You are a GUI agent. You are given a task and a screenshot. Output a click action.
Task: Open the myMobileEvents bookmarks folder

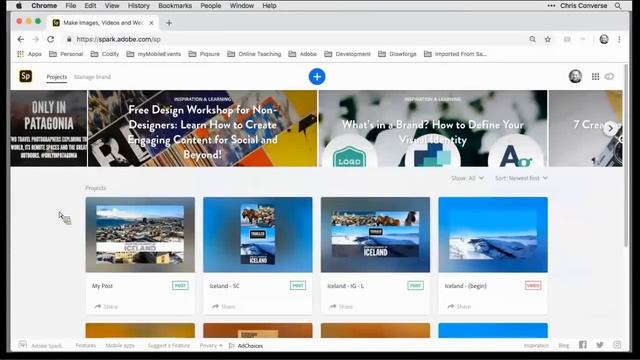(154, 54)
